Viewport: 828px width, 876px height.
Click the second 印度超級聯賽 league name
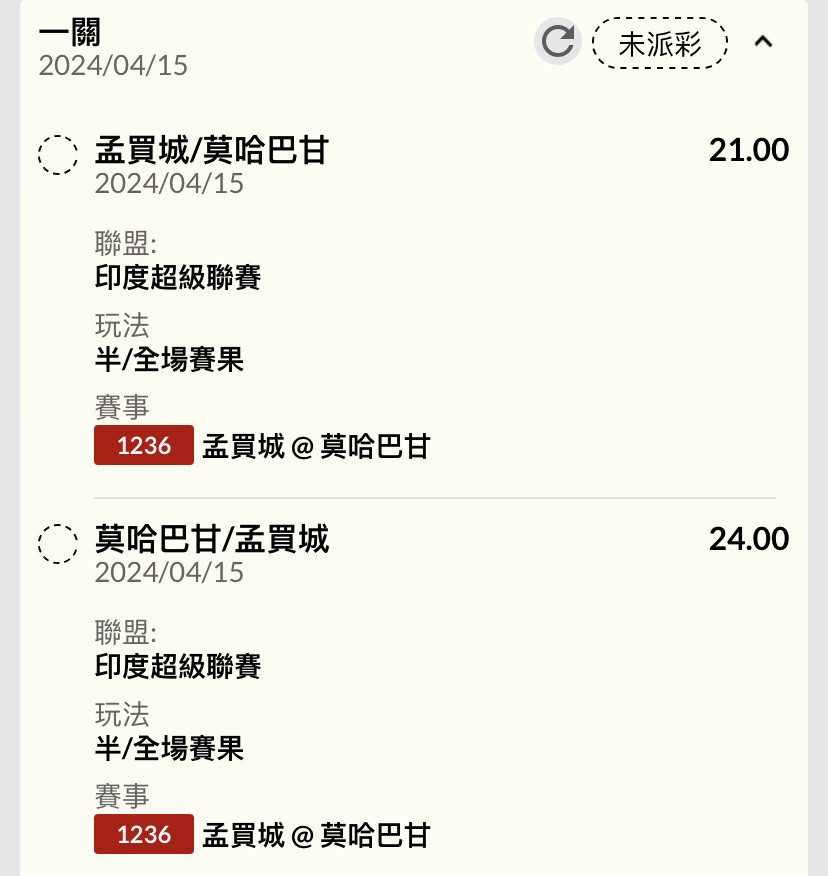pos(178,666)
